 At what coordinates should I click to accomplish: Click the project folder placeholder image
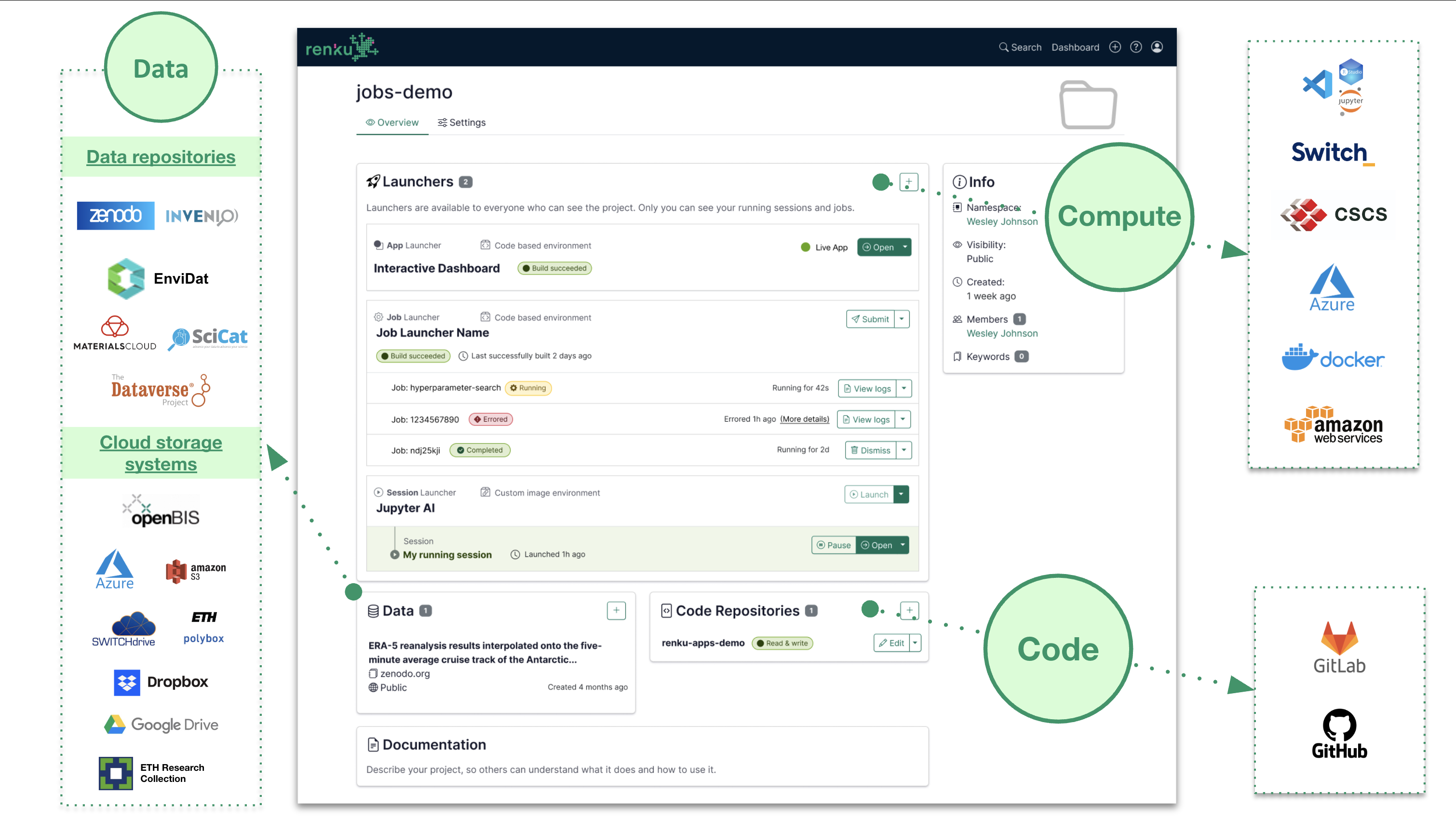(1088, 105)
